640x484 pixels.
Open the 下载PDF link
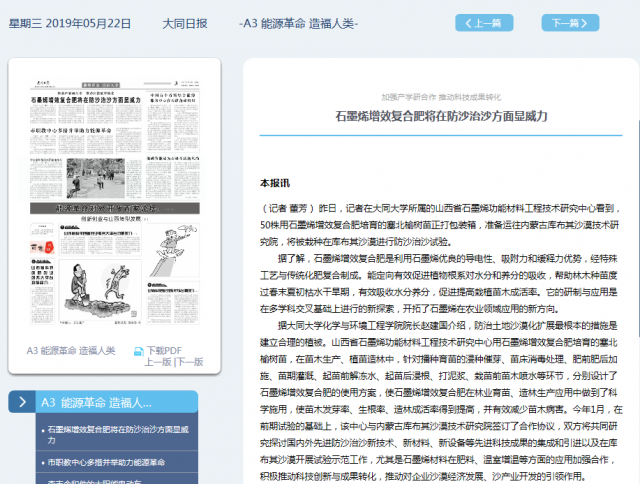164,351
